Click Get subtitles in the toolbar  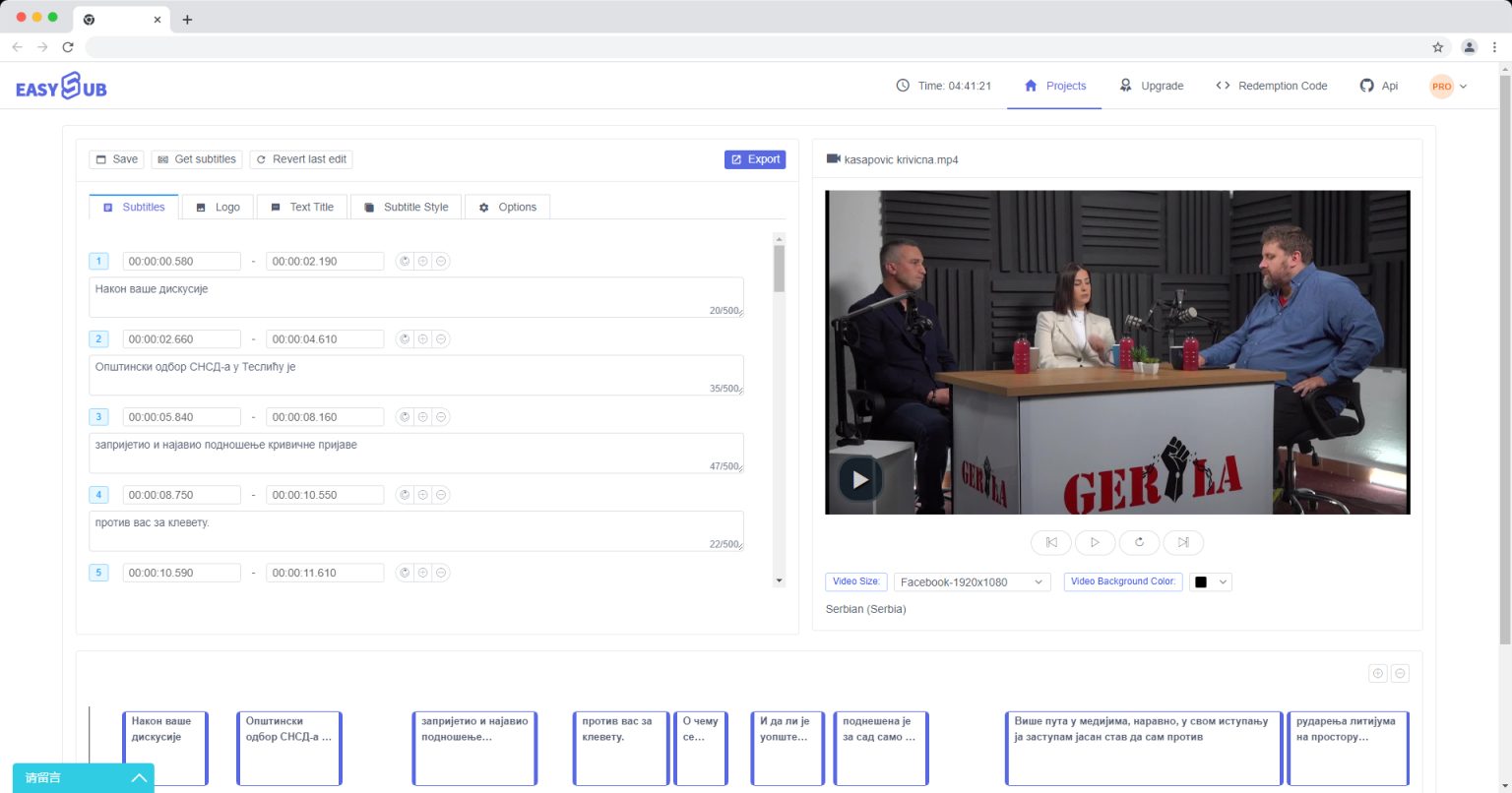click(196, 158)
